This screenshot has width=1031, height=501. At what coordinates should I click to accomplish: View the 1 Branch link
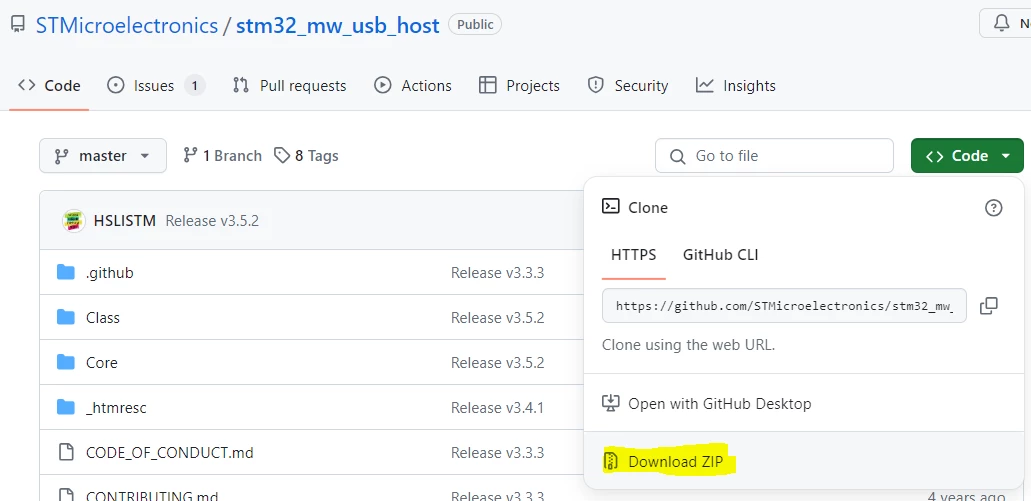pyautogui.click(x=222, y=156)
